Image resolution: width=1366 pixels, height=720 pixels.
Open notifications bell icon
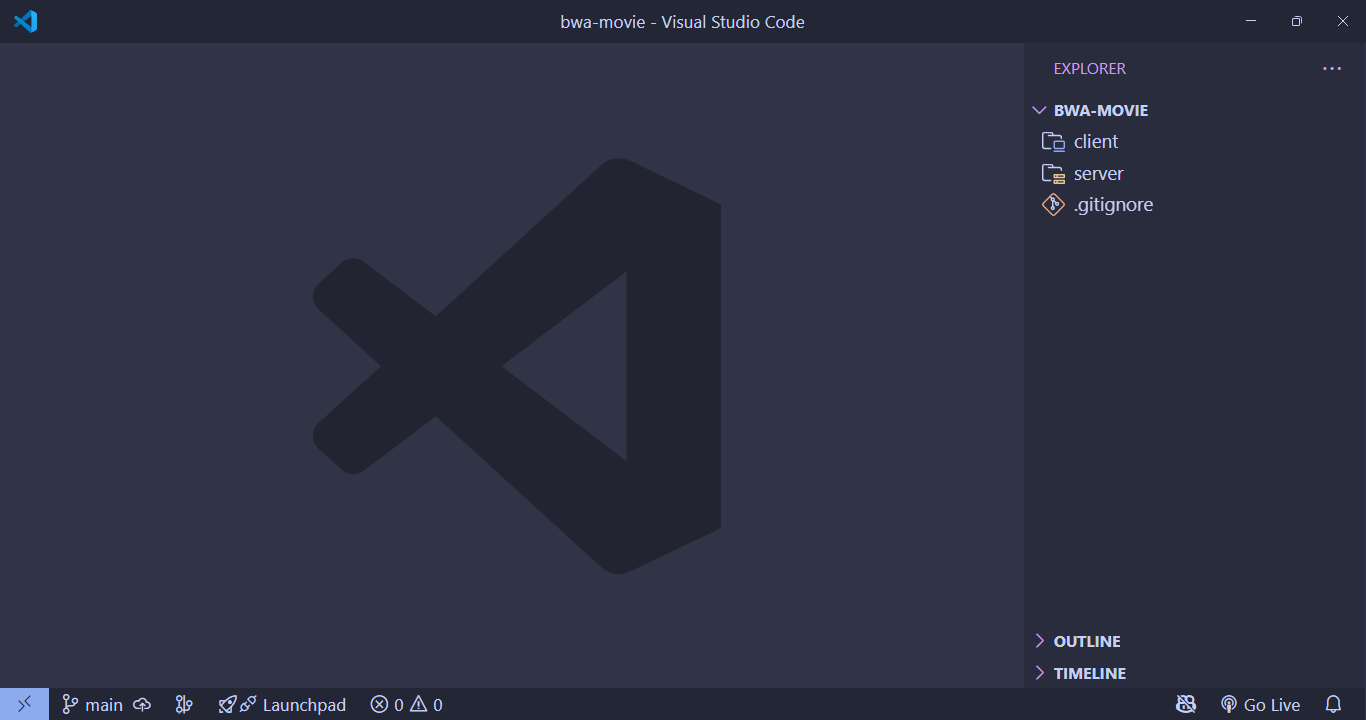[1333, 705]
